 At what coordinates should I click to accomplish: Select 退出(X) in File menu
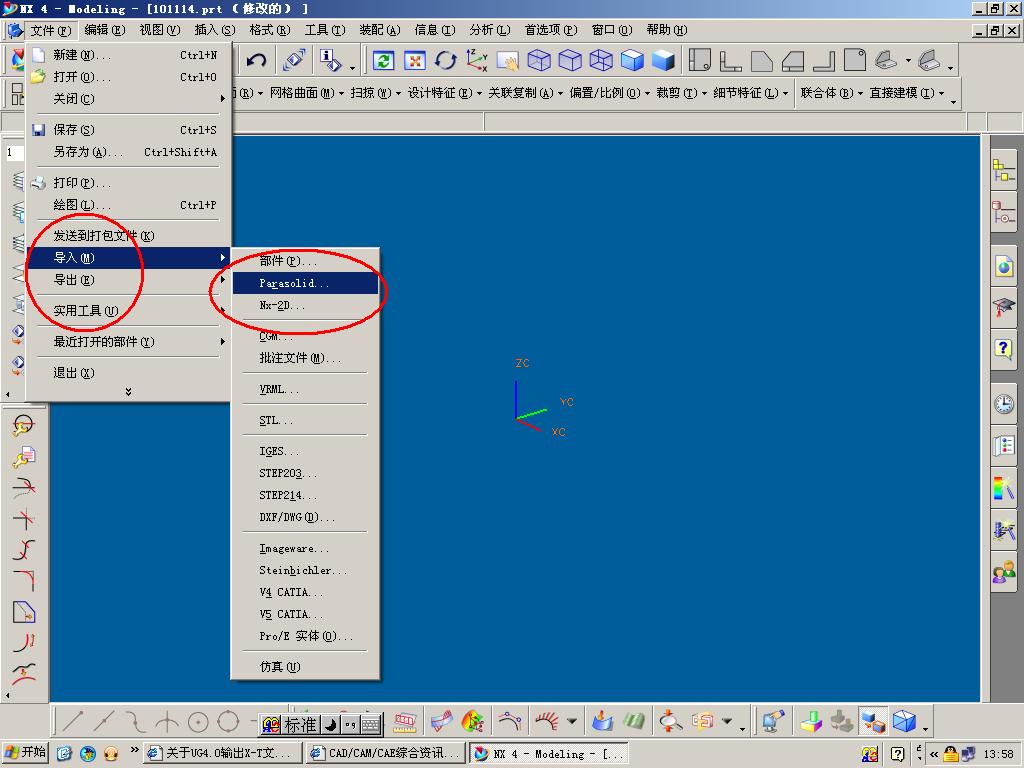pos(128,372)
